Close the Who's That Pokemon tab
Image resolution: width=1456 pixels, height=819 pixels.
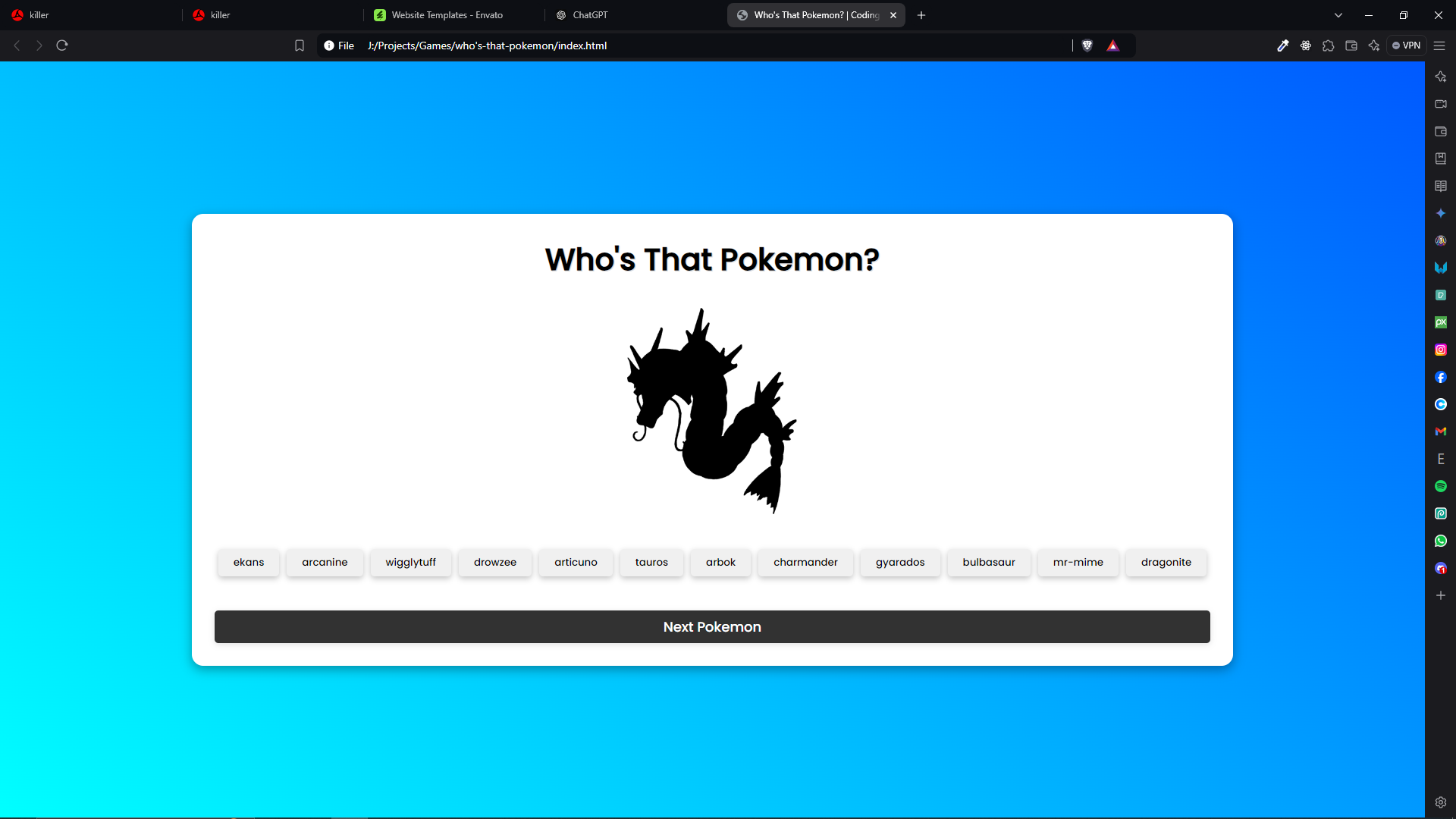pos(893,15)
